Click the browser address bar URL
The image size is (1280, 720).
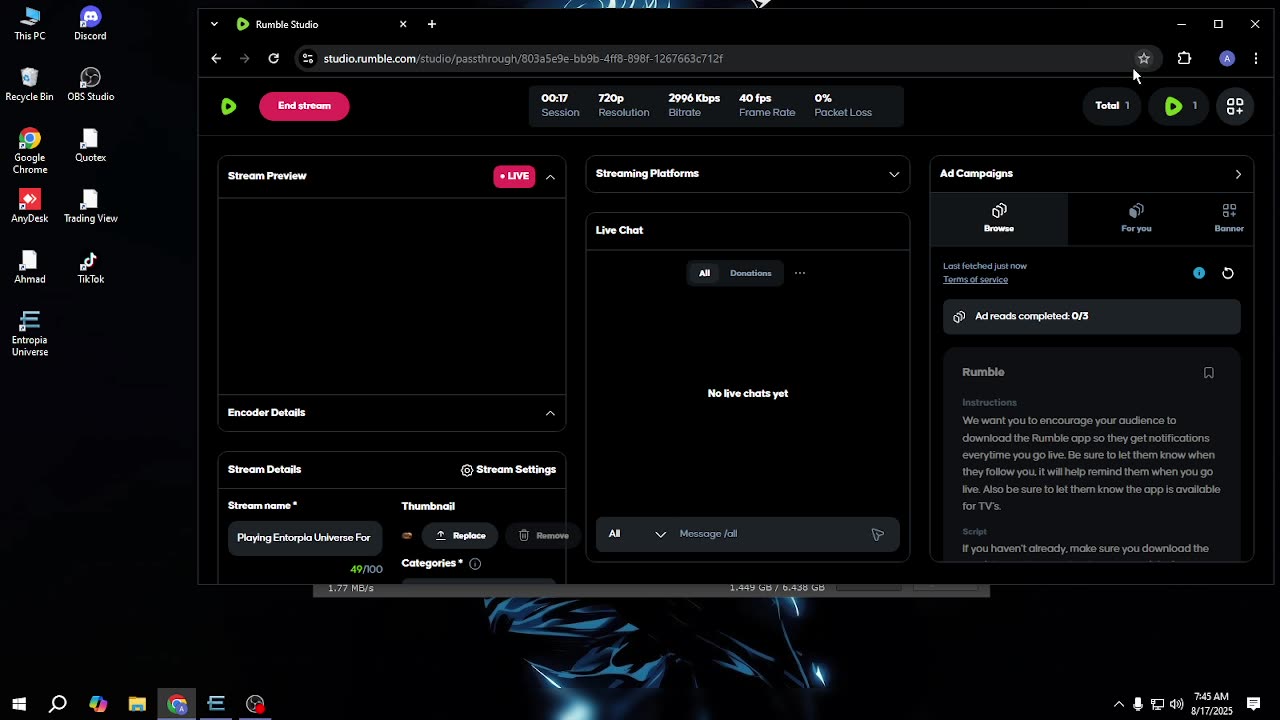pyautogui.click(x=523, y=59)
